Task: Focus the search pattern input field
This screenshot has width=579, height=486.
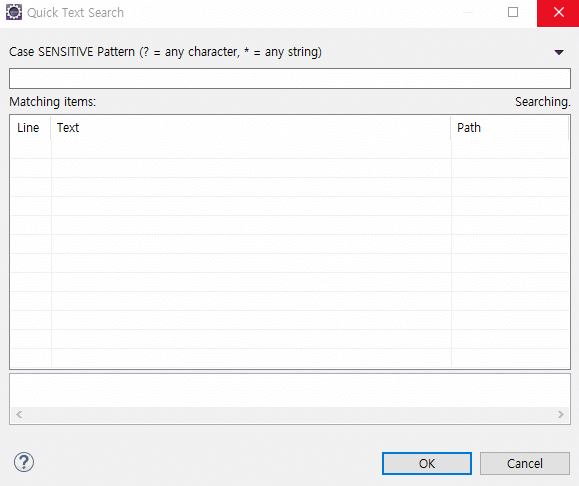Action: [290, 78]
